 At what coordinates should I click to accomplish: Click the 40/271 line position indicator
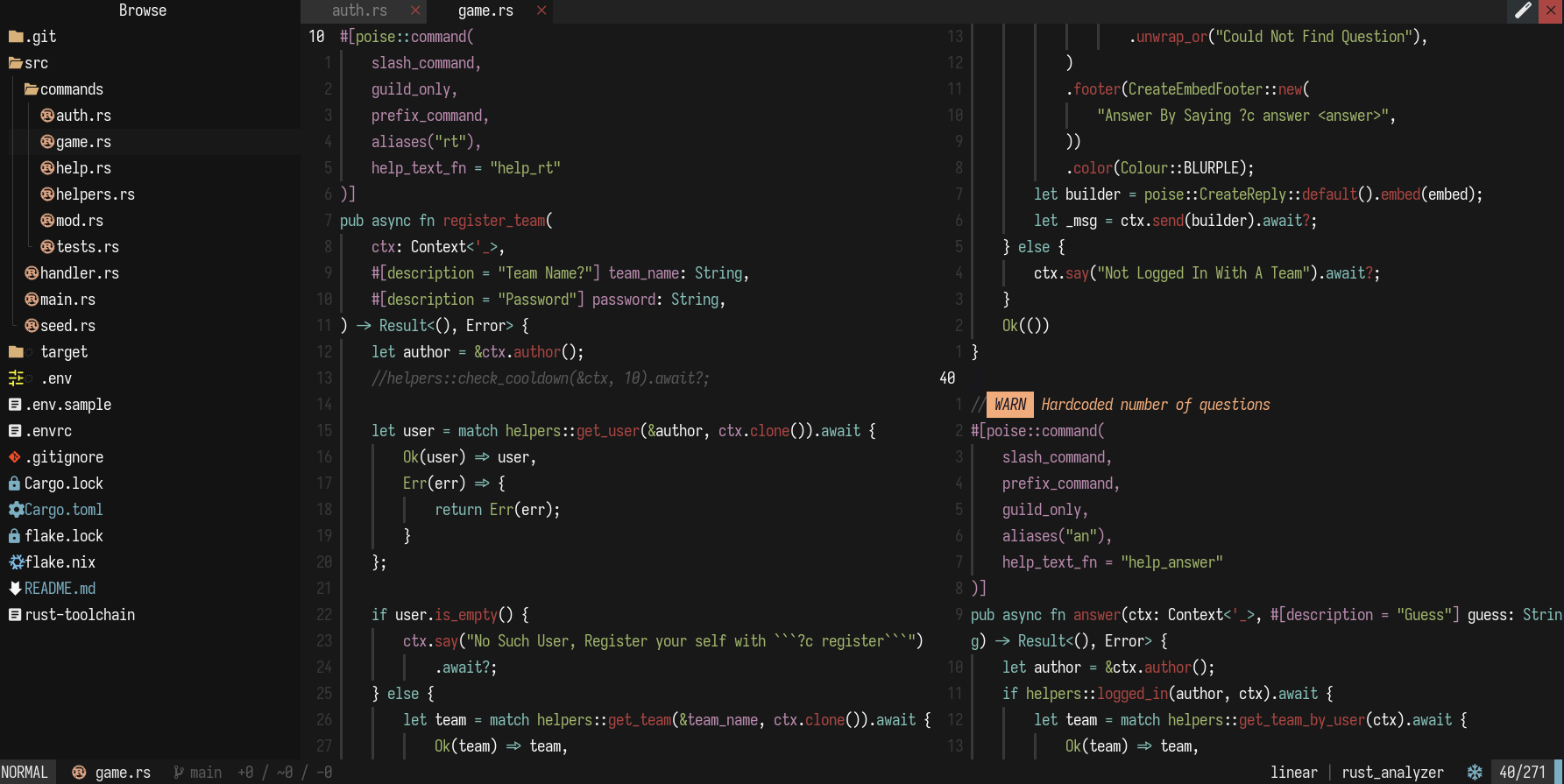pyautogui.click(x=1522, y=773)
